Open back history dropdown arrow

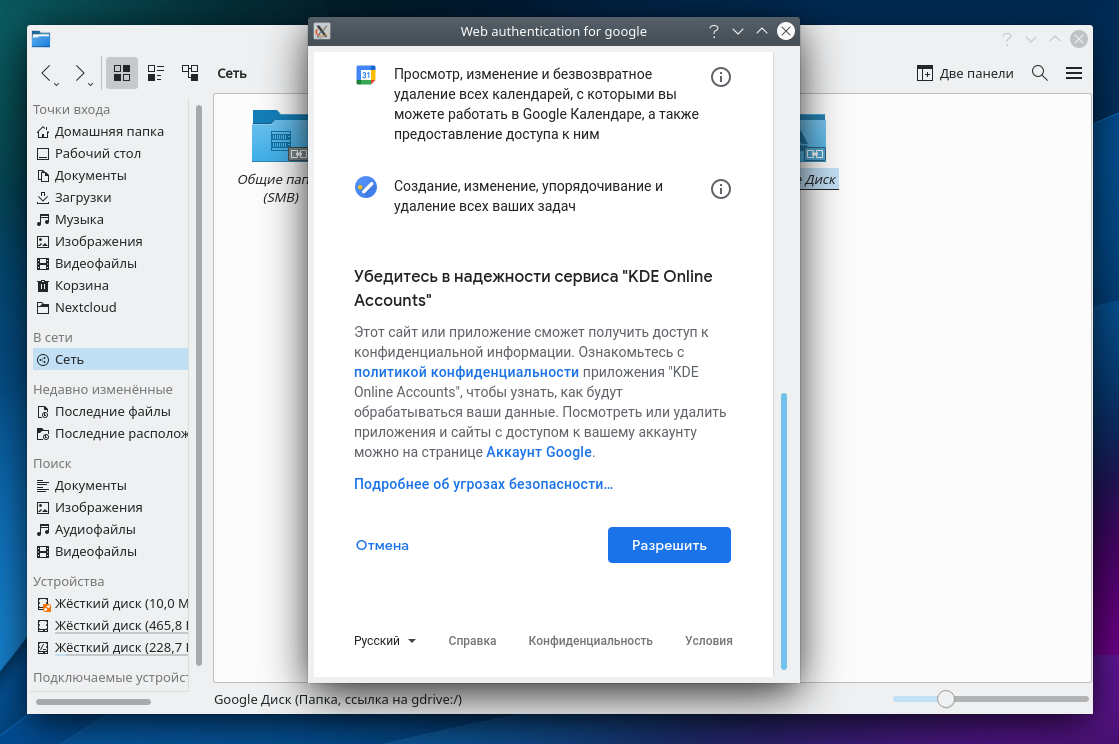pyautogui.click(x=57, y=85)
